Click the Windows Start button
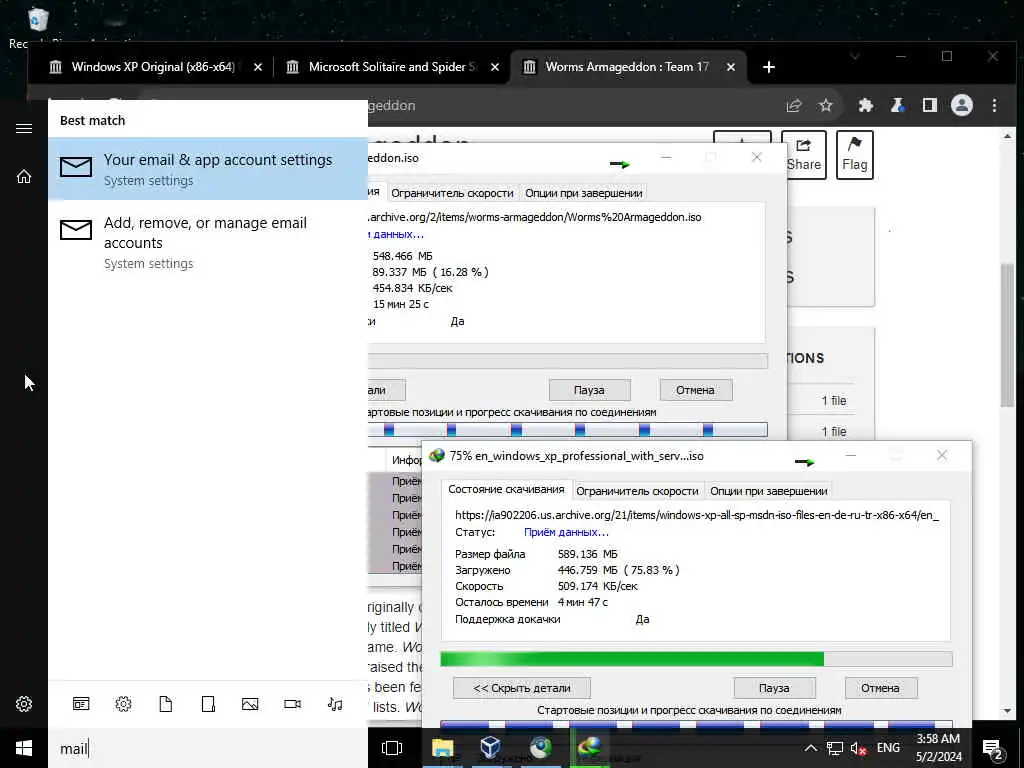1024x768 pixels. 24,748
